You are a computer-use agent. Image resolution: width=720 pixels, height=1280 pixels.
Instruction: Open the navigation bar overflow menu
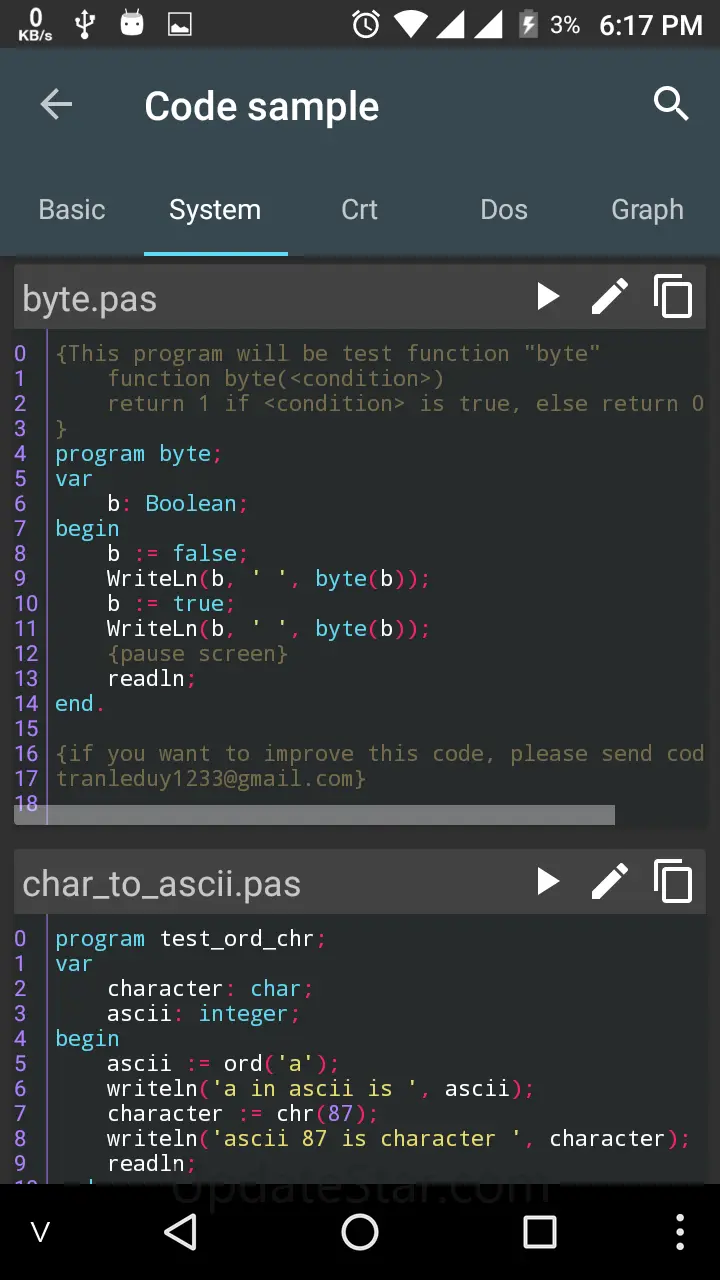[680, 1232]
